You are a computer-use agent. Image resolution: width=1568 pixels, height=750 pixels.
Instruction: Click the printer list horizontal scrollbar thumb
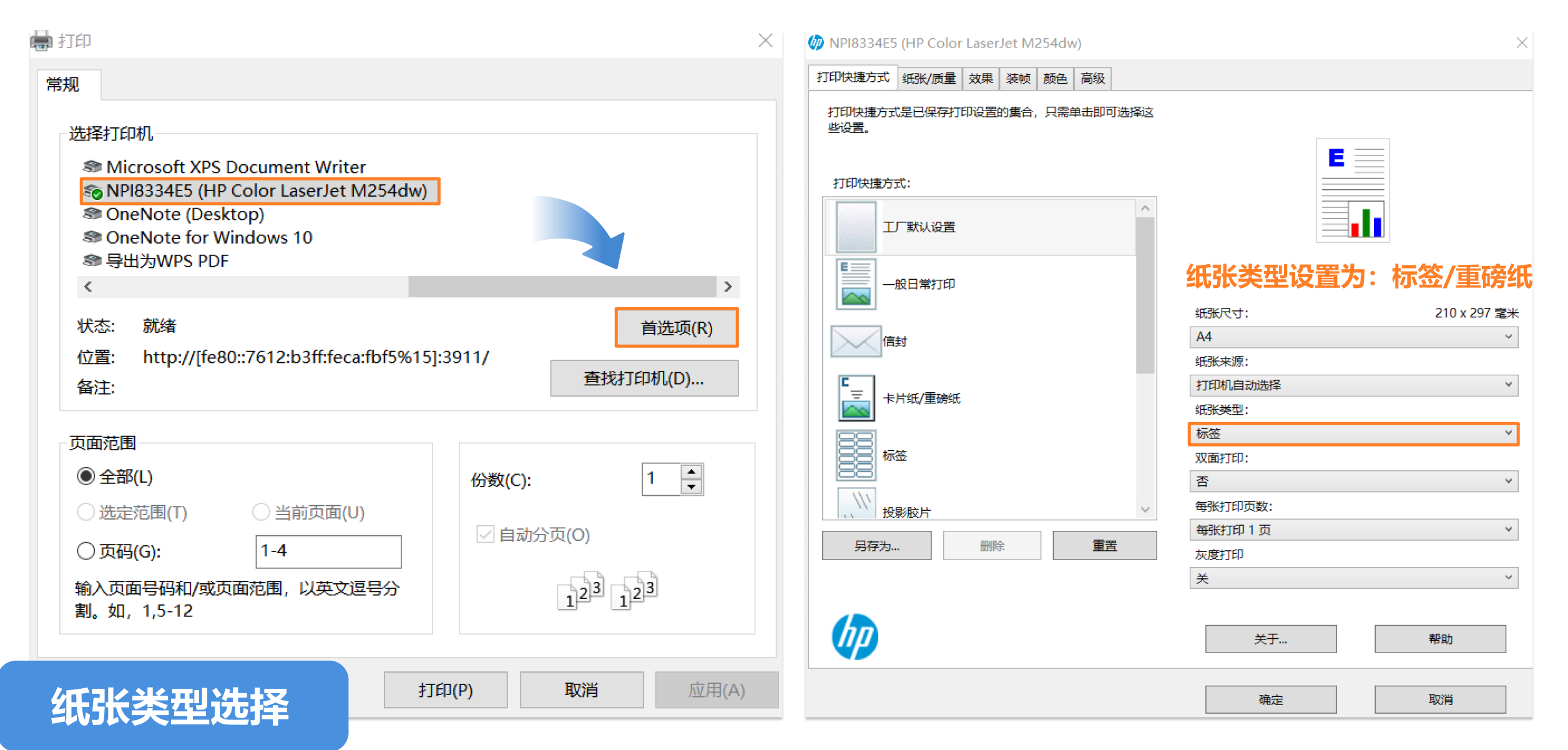(562, 287)
